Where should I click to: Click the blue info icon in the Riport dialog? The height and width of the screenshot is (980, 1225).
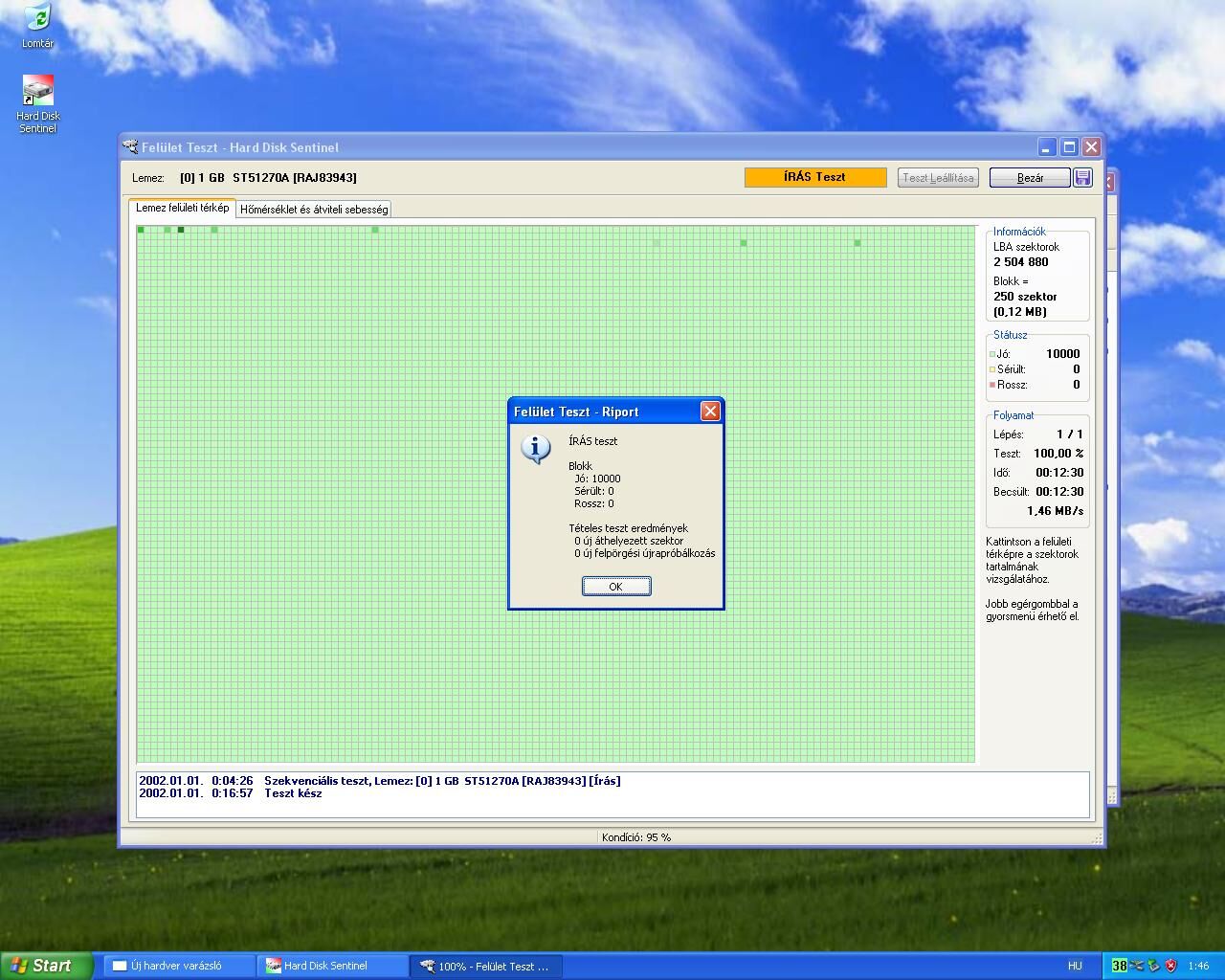tap(536, 447)
